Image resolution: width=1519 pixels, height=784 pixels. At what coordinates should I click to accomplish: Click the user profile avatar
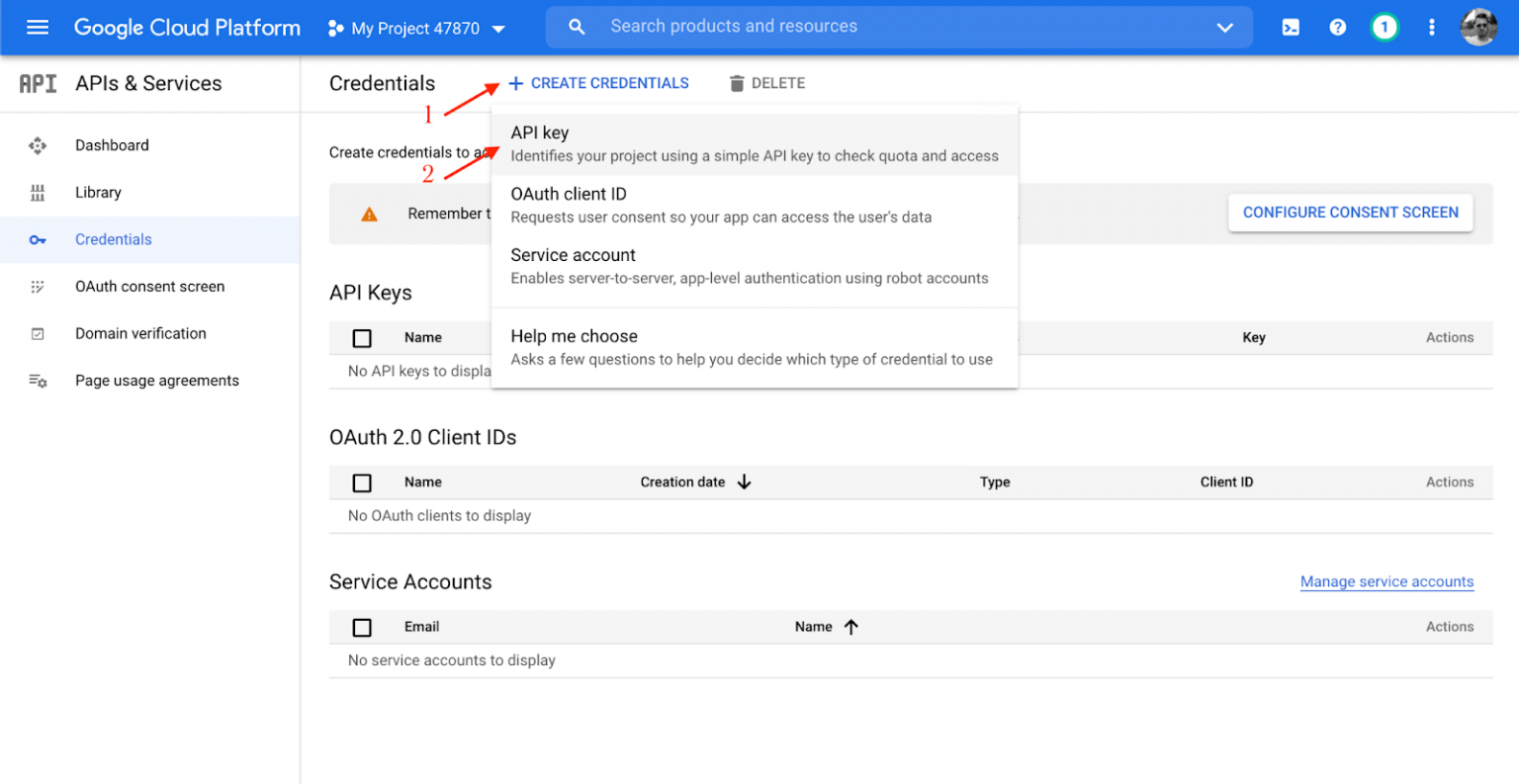pos(1478,28)
